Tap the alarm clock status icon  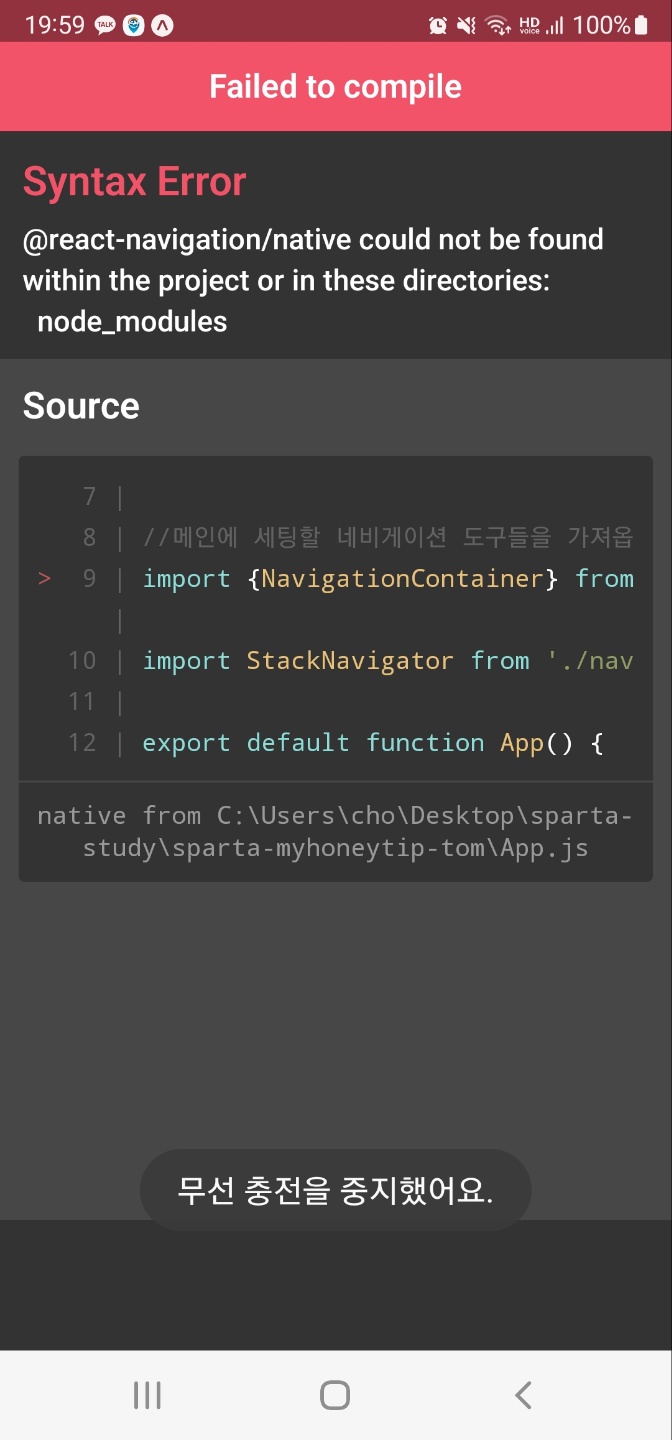click(438, 25)
